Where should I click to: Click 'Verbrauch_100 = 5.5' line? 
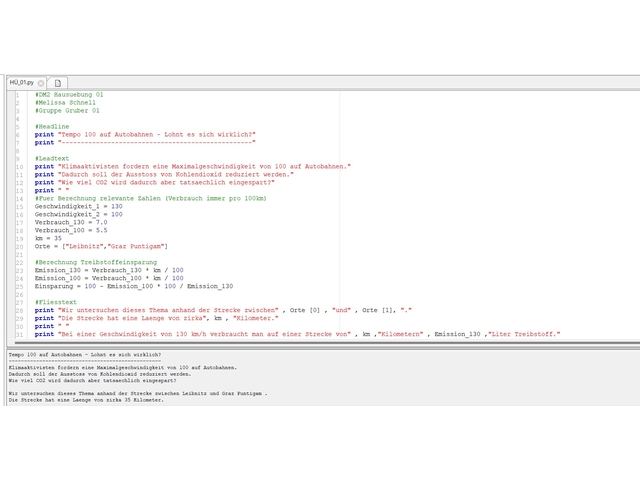point(71,230)
